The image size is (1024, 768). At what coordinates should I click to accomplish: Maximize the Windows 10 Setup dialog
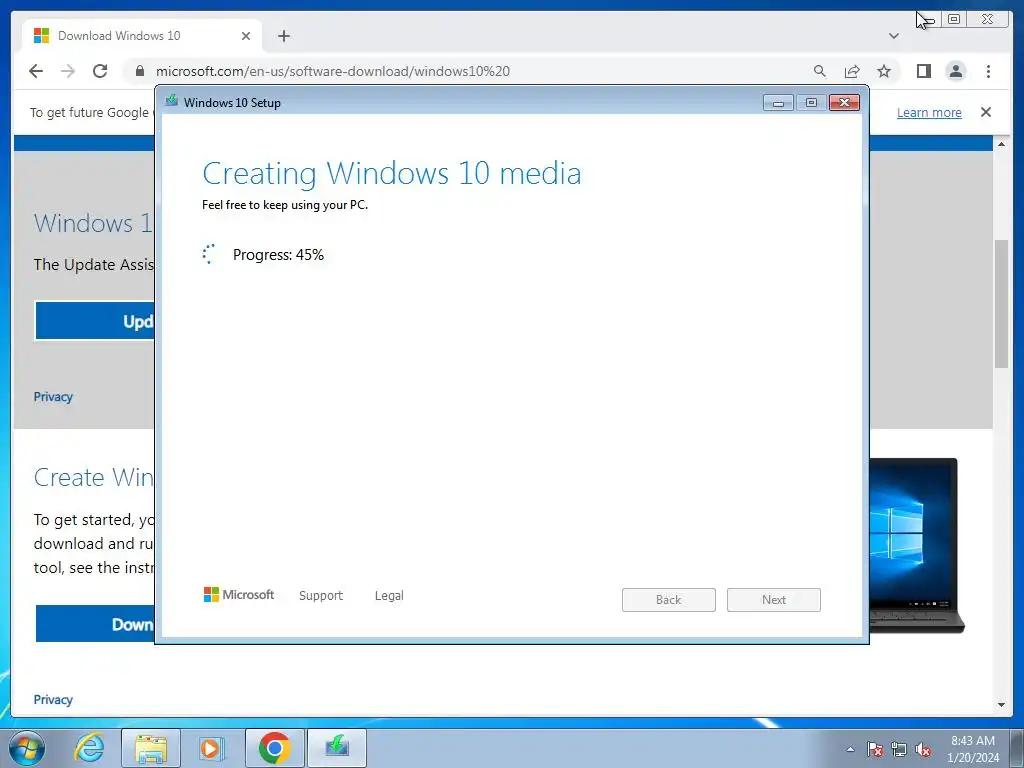(x=811, y=103)
